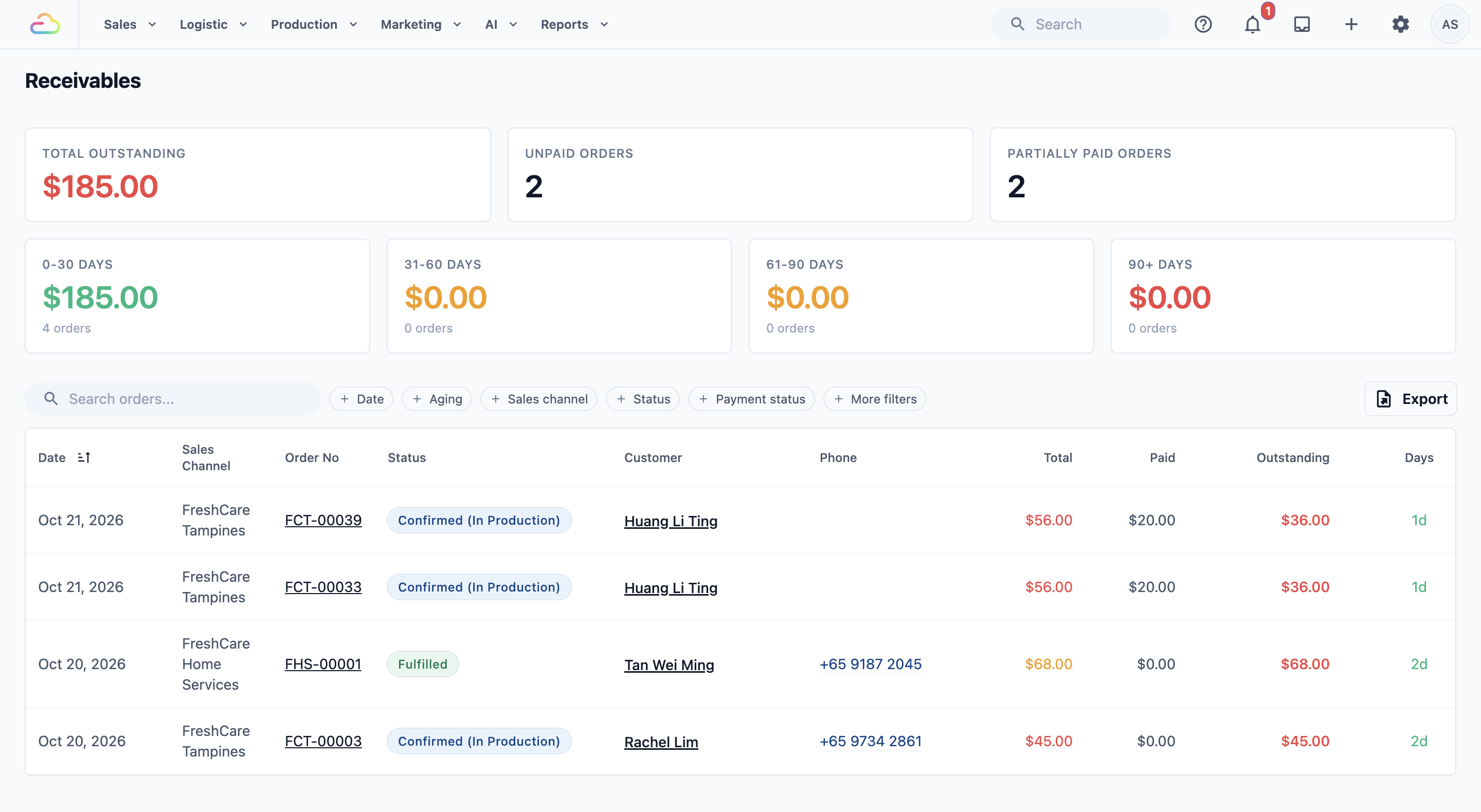Call phone number +65 9187 2045
The height and width of the screenshot is (812, 1481).
point(871,664)
